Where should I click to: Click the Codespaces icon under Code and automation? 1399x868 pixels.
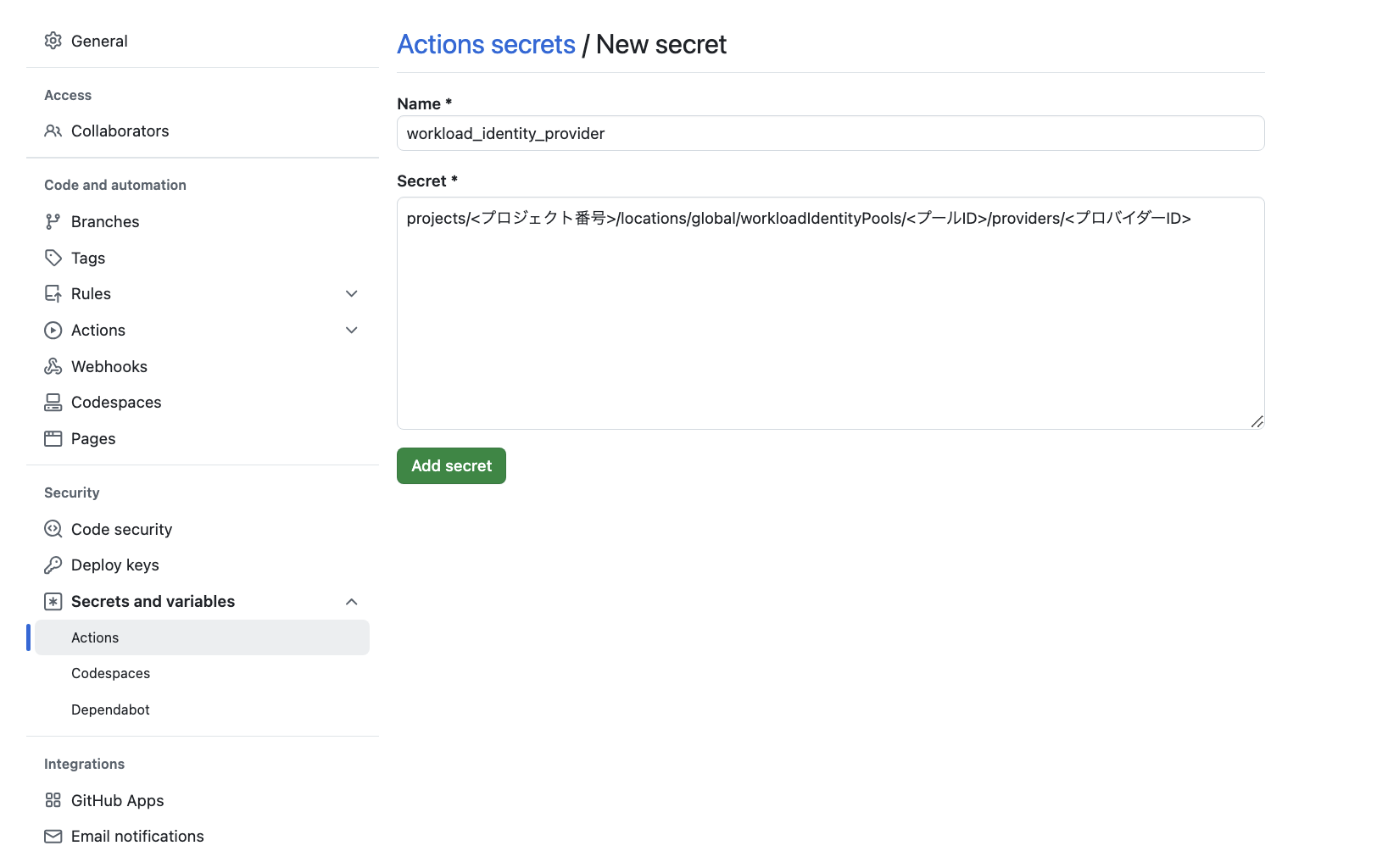tap(53, 402)
